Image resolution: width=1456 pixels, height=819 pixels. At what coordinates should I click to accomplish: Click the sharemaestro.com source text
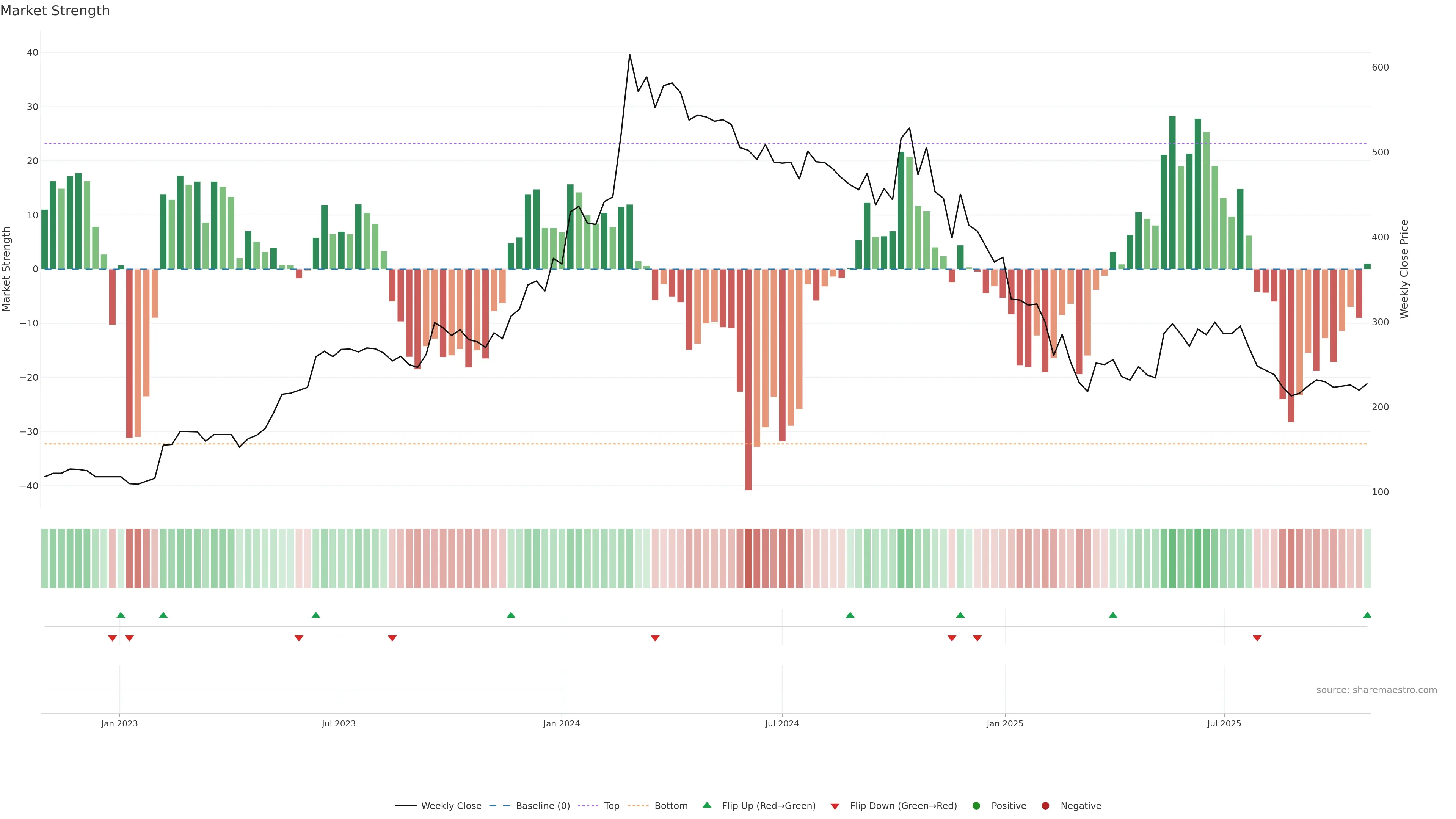pos(1376,690)
